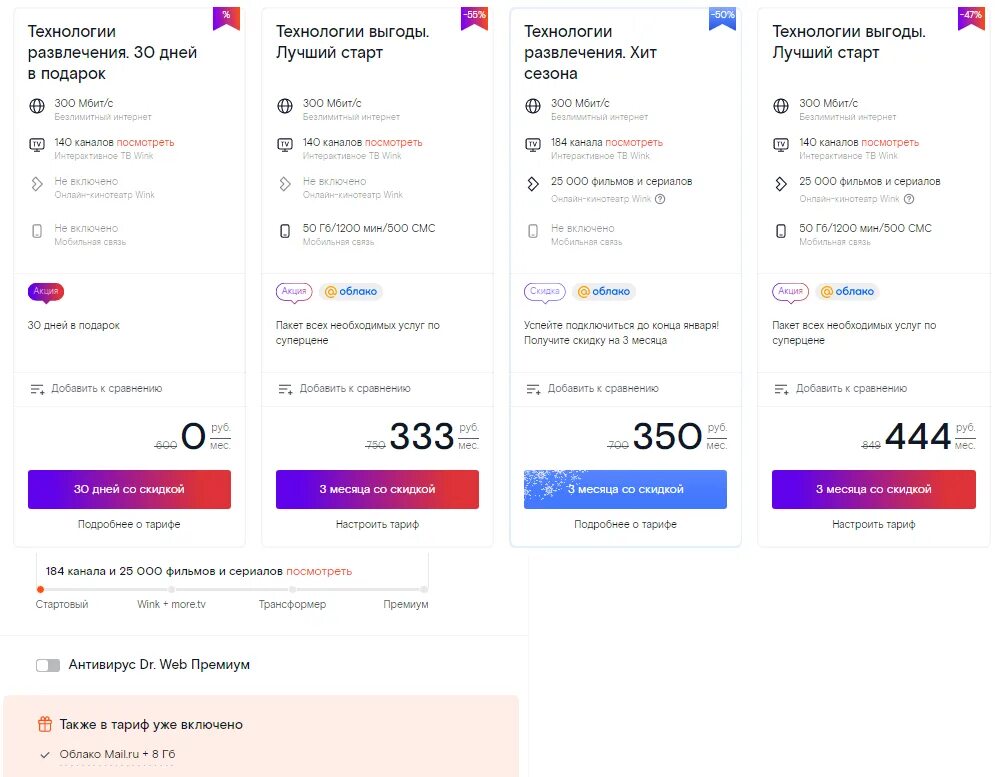Click the gift icon near Также в тариф
The image size is (995, 777).
(x=44, y=724)
